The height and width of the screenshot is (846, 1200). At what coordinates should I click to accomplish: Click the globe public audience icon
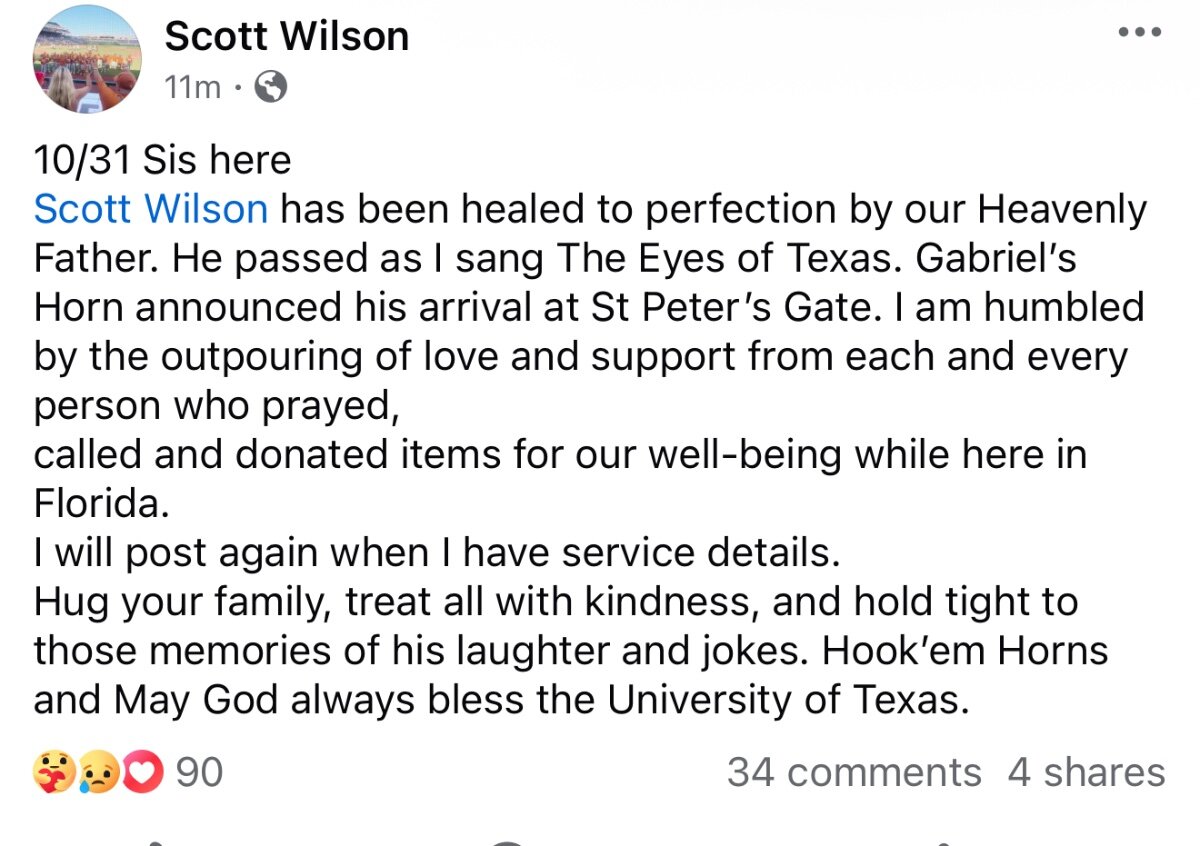271,88
